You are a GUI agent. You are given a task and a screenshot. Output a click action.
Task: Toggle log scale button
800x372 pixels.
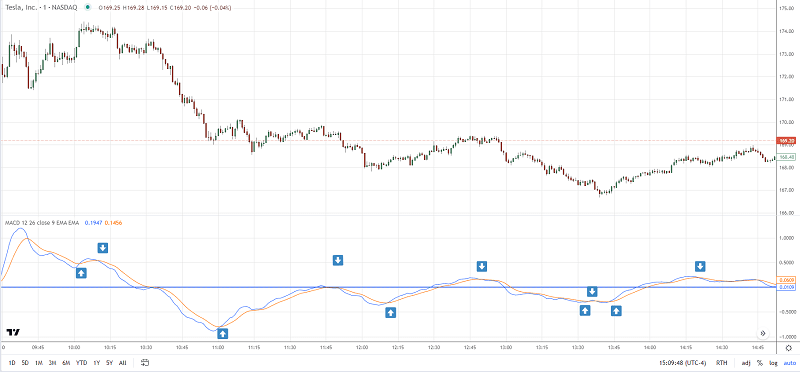773,363
